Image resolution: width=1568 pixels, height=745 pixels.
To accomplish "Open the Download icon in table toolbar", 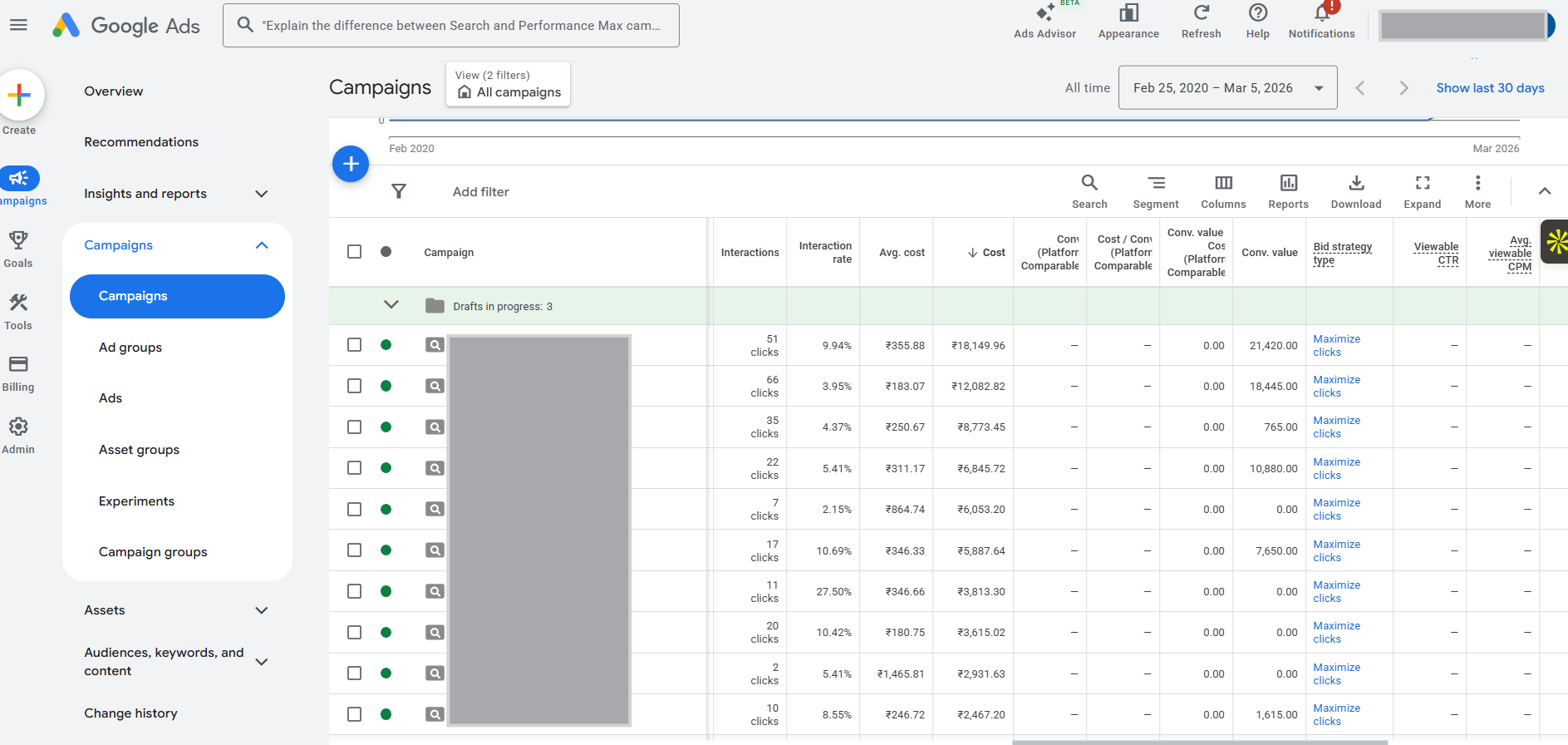I will (x=1355, y=190).
